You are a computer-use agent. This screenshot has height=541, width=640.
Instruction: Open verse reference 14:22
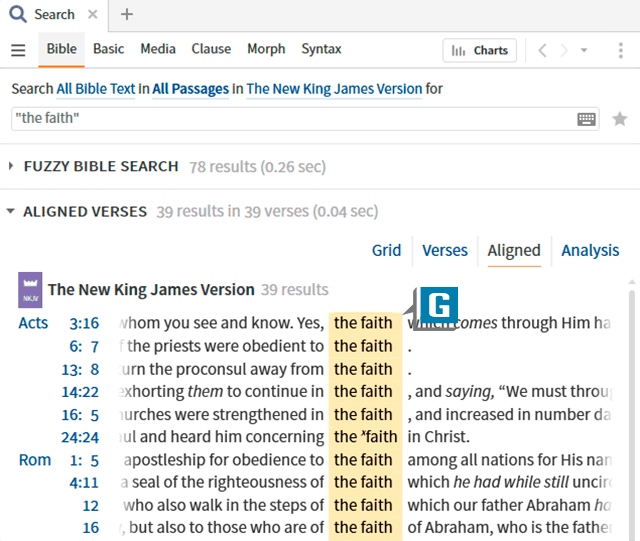point(80,392)
